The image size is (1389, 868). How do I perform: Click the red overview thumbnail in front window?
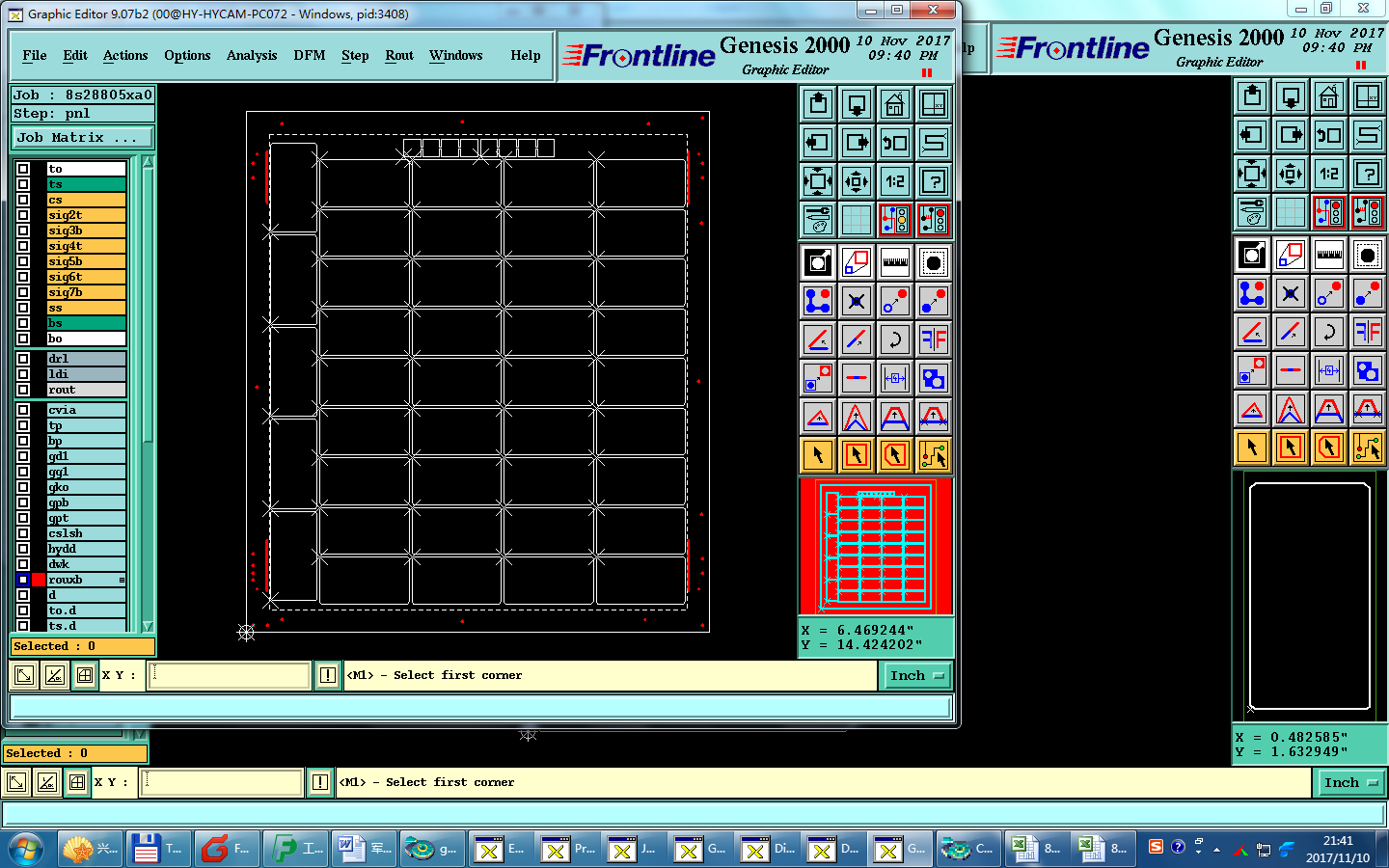tap(876, 547)
